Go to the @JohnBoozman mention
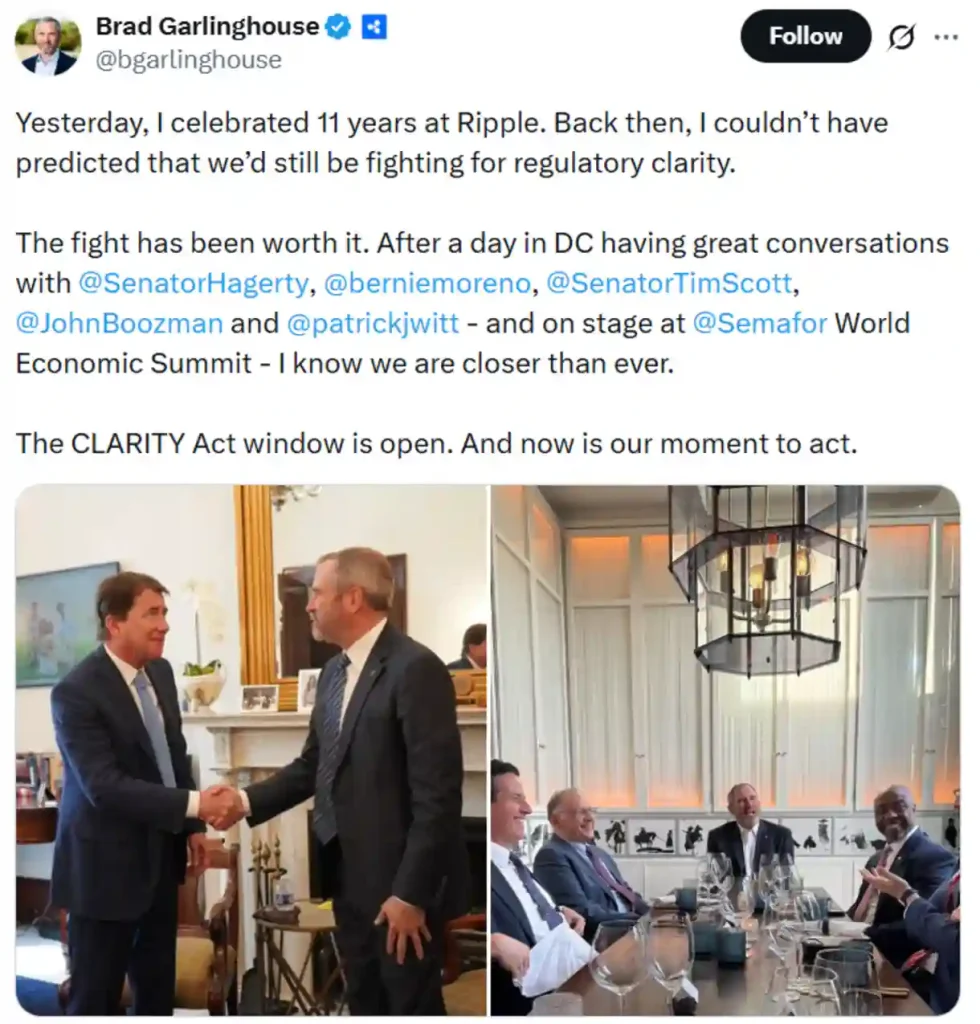This screenshot has height=1024, width=980. pyautogui.click(x=119, y=324)
